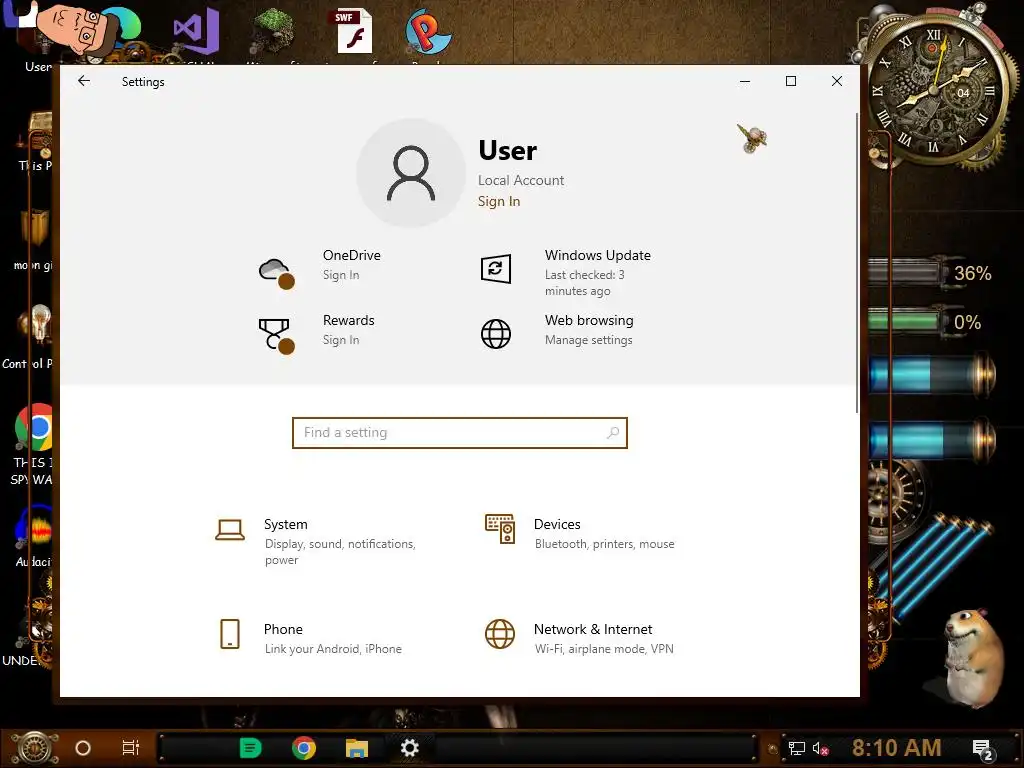Screen dimensions: 1024x768
Task: Open the notification center with badge 2
Action: click(x=982, y=749)
